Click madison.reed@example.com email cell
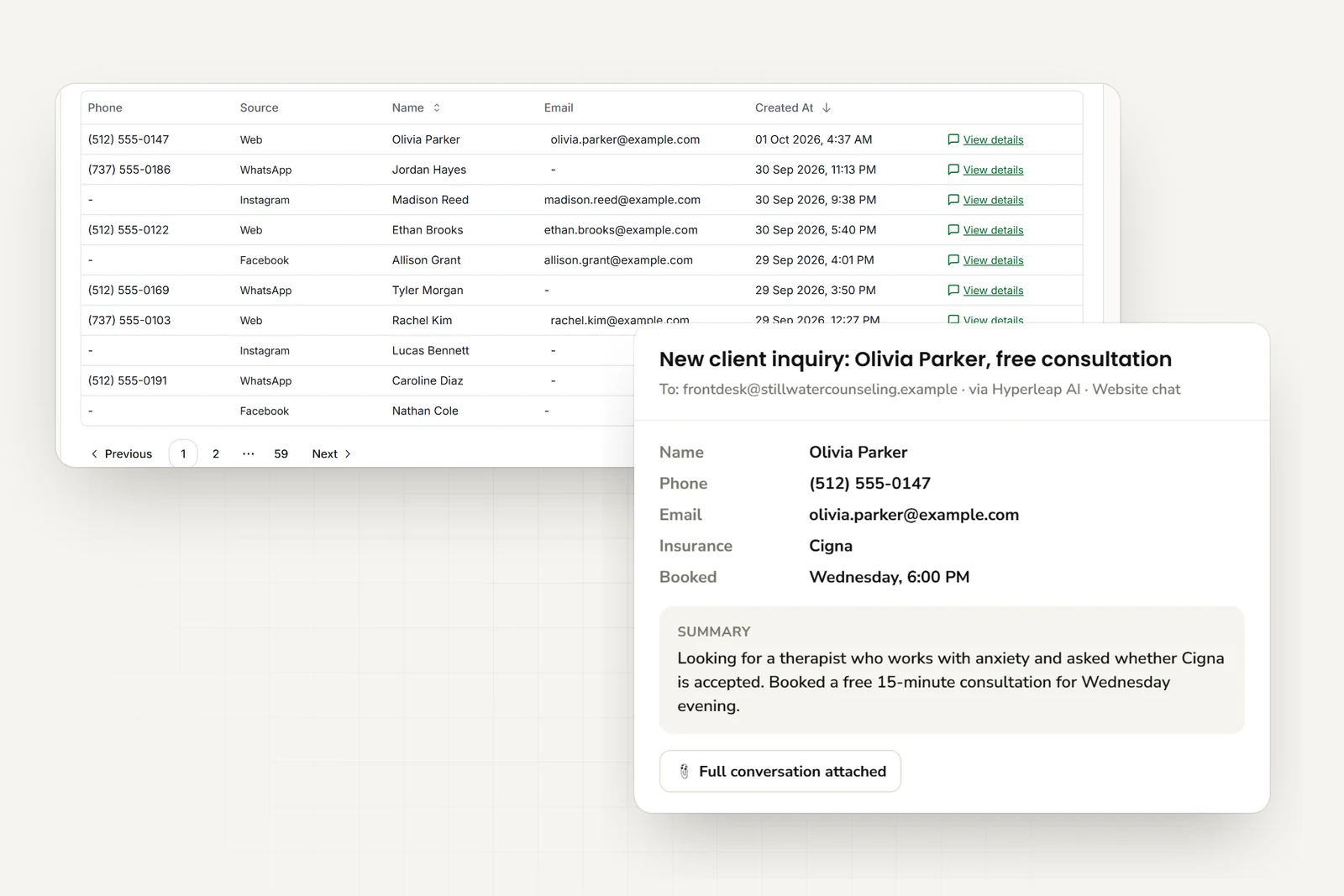Screen dimensions: 1344x896 [622, 200]
